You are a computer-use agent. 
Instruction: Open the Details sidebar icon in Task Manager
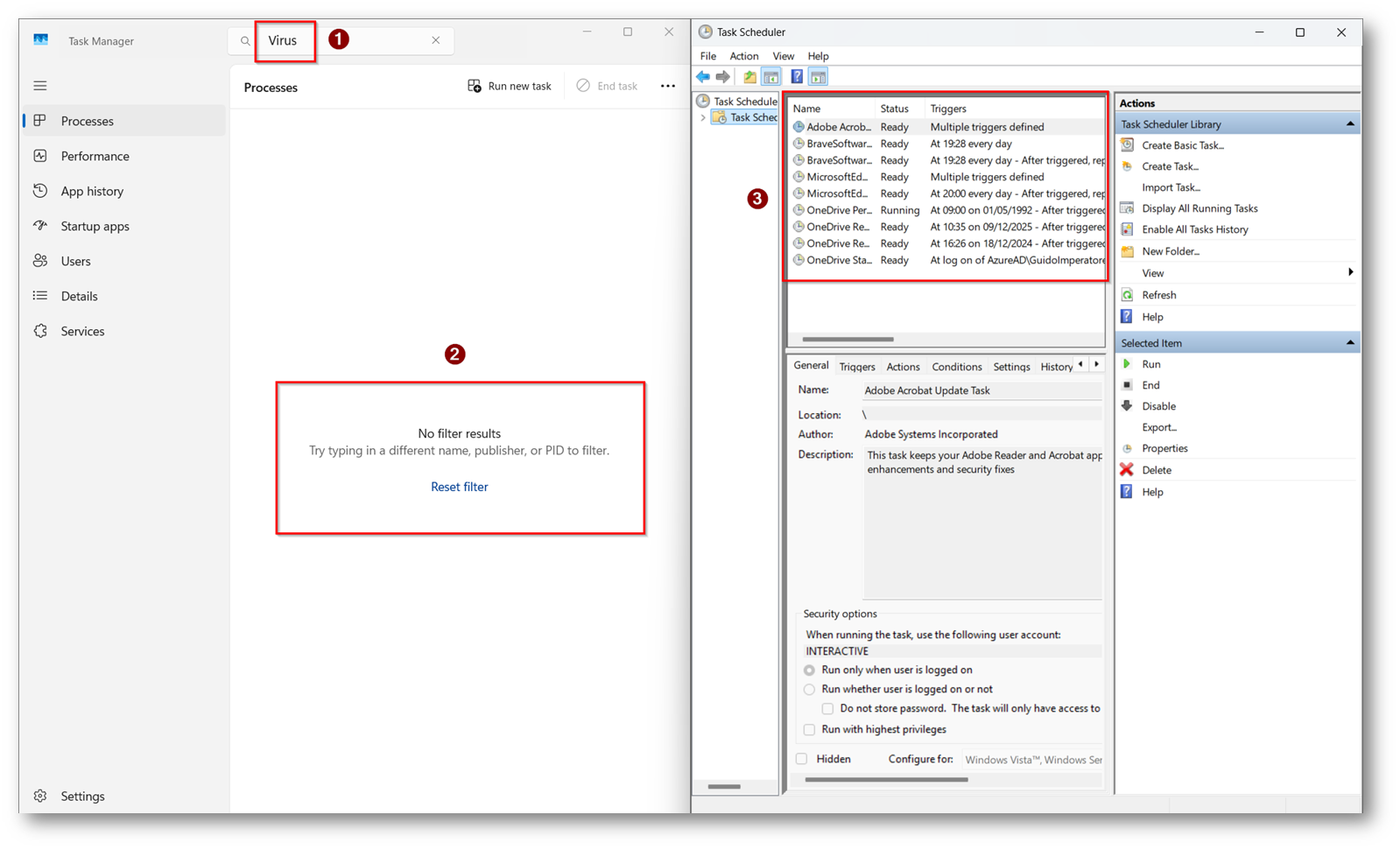[x=40, y=296]
